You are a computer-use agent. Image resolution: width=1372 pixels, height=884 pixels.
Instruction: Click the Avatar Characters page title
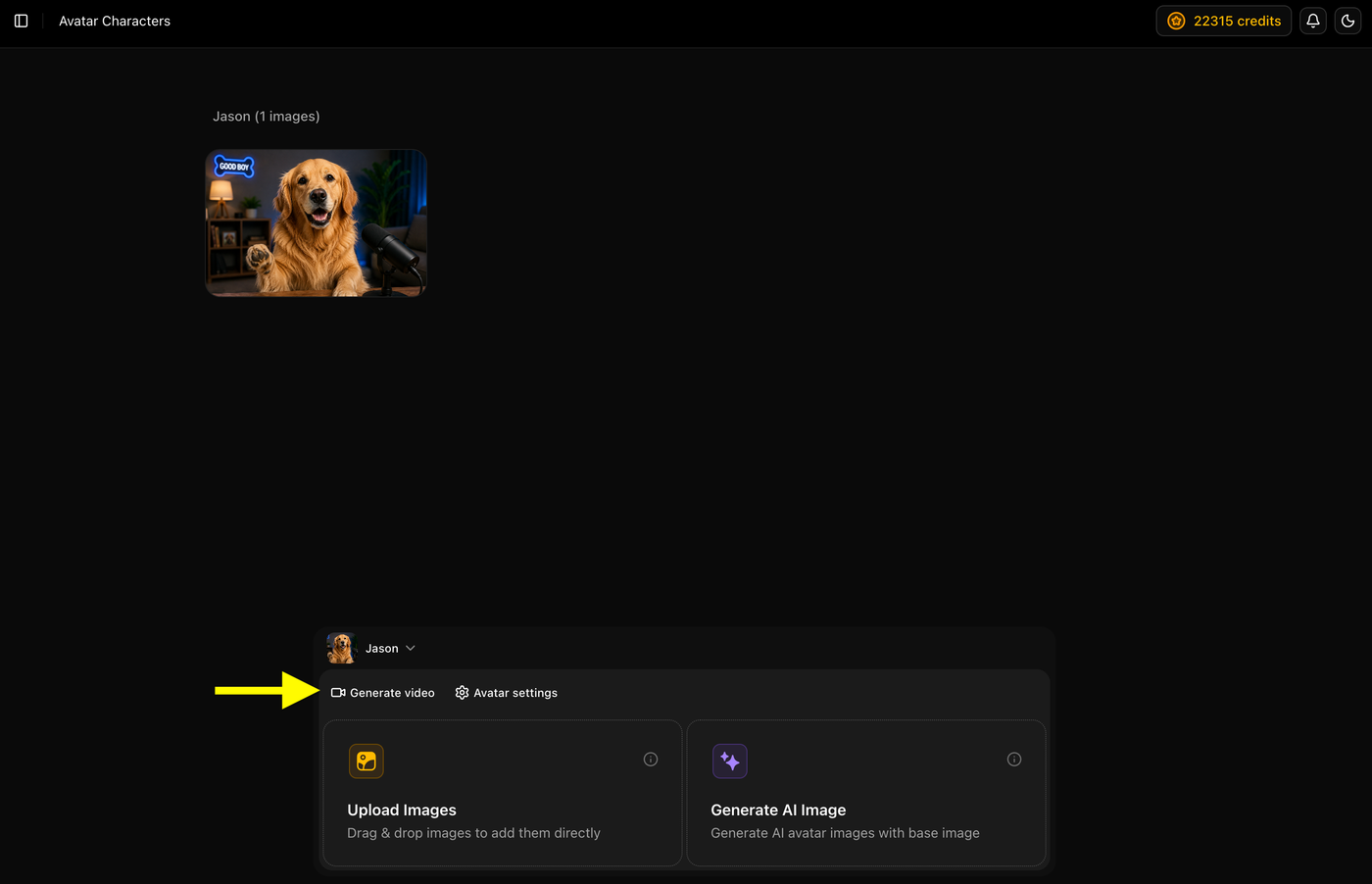tap(115, 21)
